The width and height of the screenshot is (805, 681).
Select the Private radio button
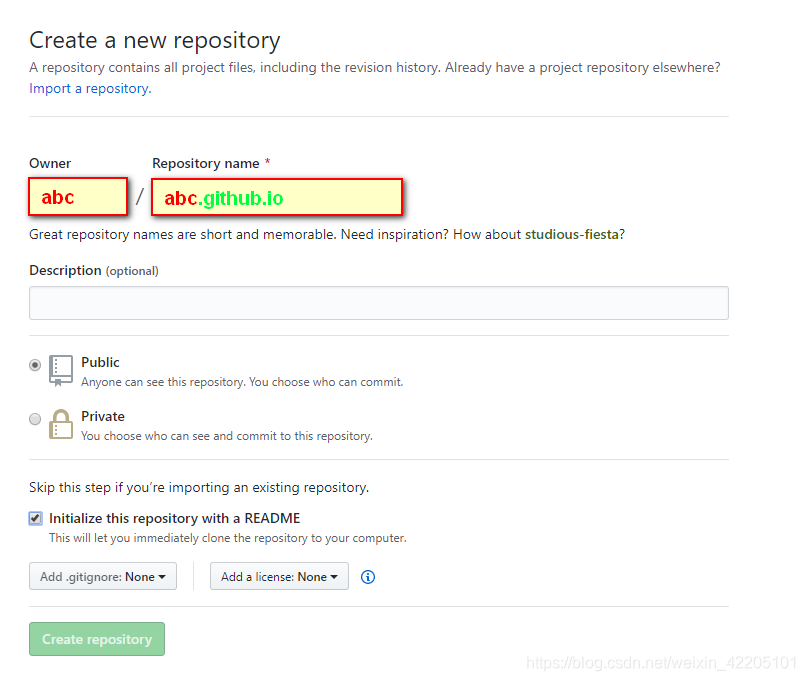(x=35, y=419)
